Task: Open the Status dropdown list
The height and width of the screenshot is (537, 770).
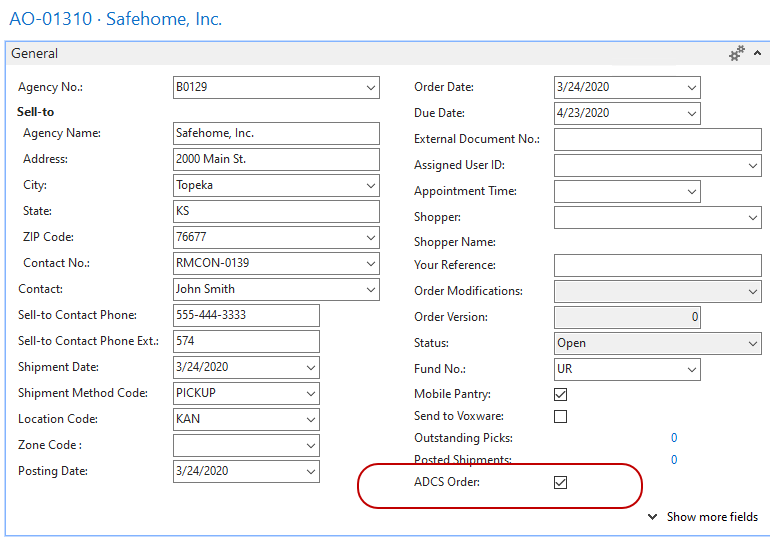Action: pyautogui.click(x=752, y=343)
